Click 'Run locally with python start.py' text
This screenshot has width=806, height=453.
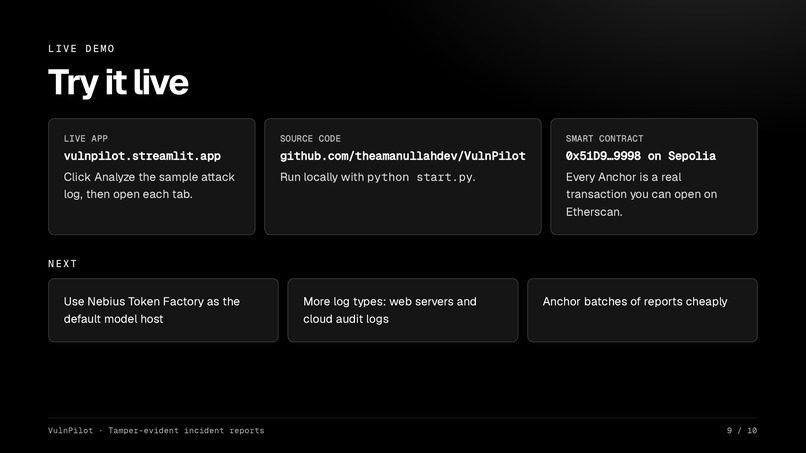(377, 177)
